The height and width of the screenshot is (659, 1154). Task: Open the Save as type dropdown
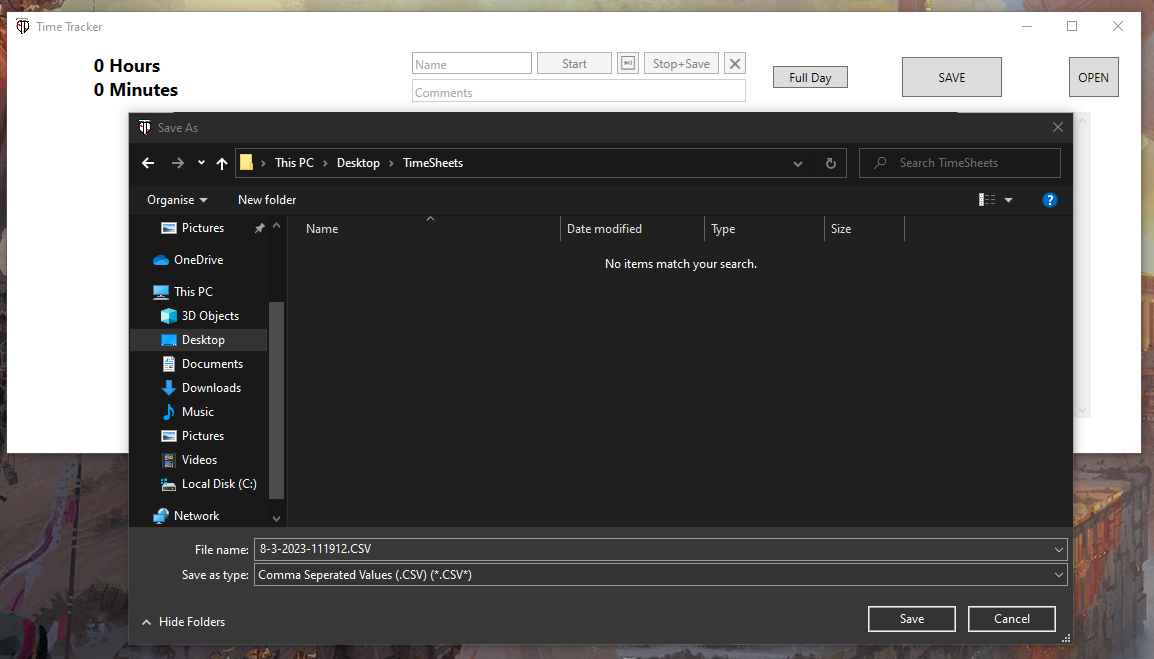click(x=1058, y=575)
